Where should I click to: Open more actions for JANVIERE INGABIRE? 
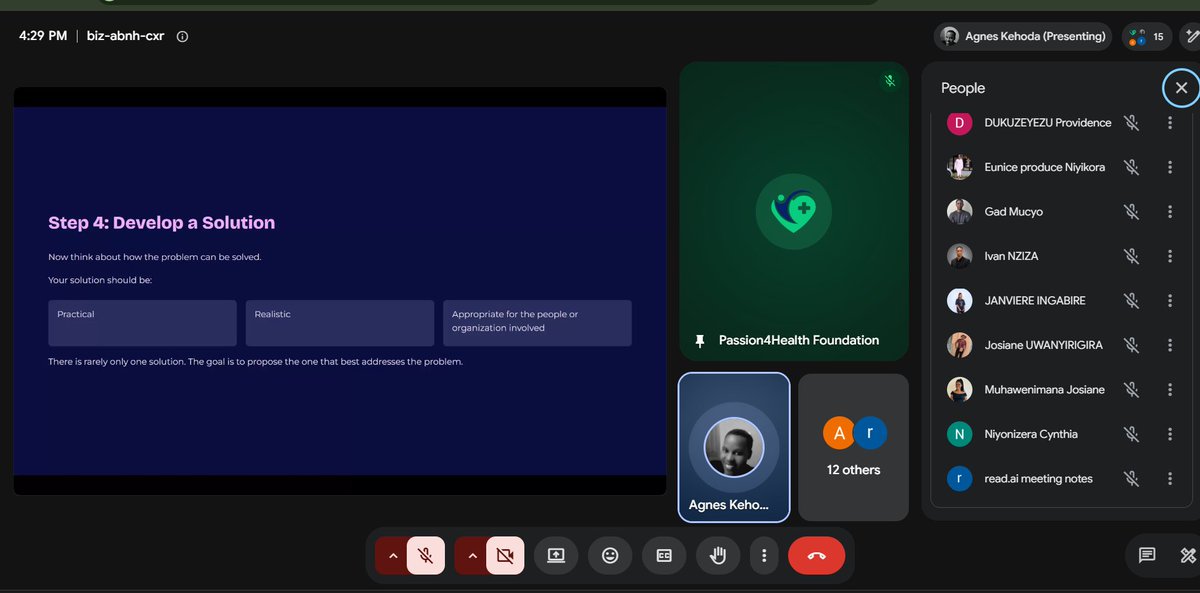[1170, 300]
